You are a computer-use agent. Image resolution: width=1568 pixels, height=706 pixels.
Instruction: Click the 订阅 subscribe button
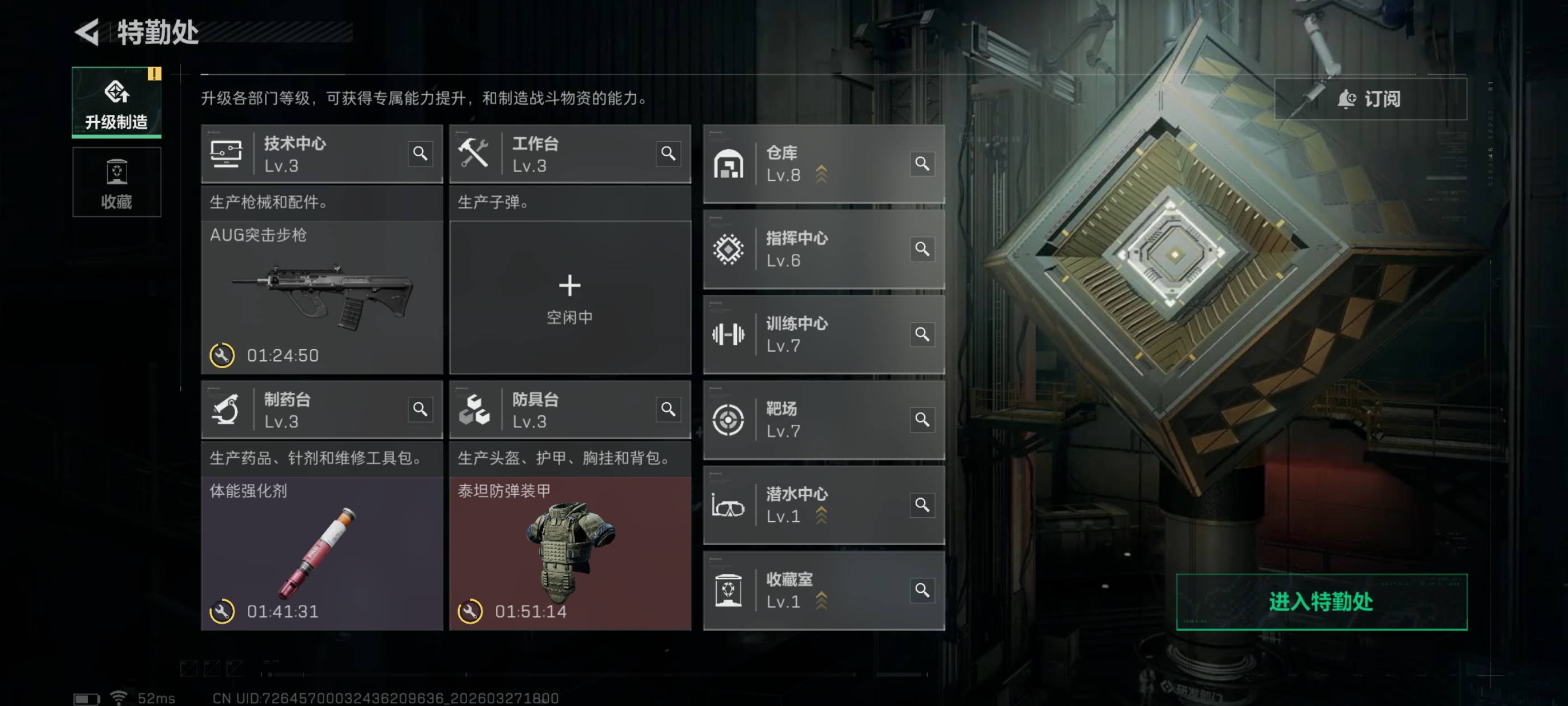pos(1370,99)
